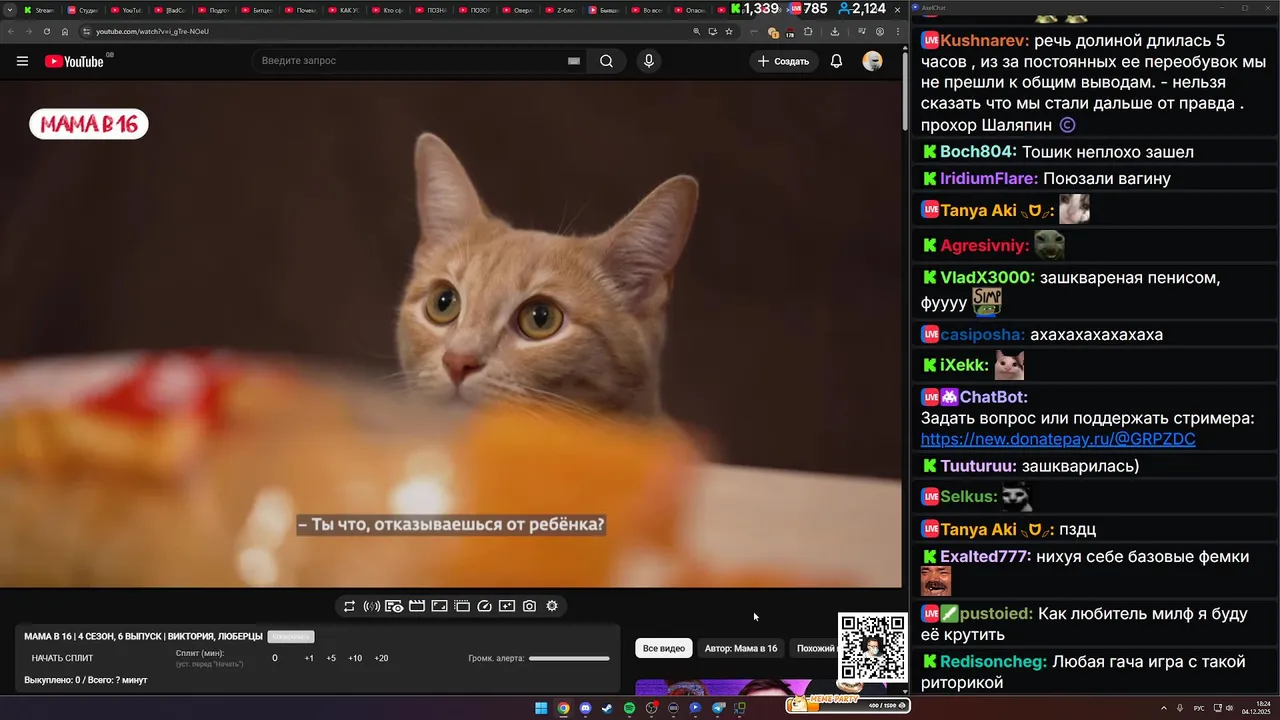Adjust the Громк. алерта volume slider
This screenshot has width=1280, height=720.
tap(569, 658)
